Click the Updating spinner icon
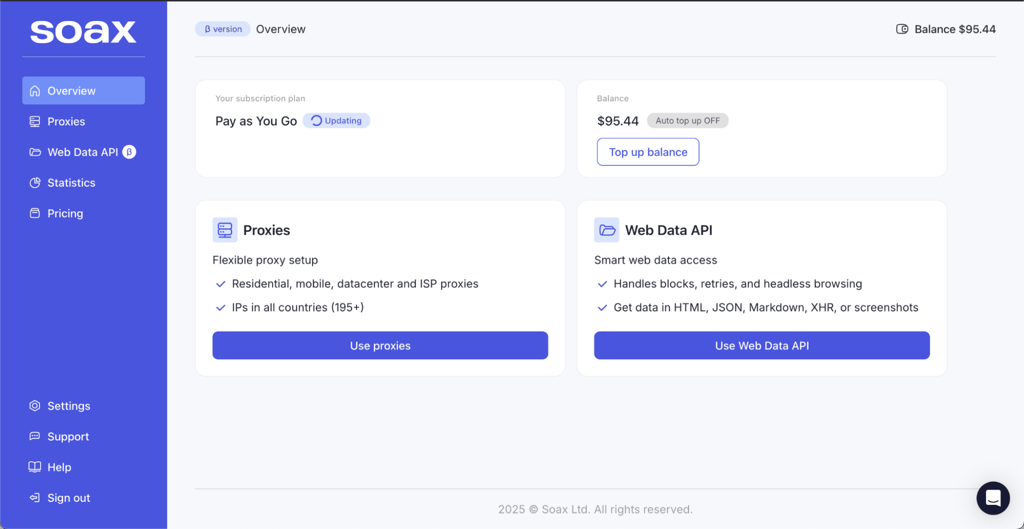1024x529 pixels. point(317,120)
